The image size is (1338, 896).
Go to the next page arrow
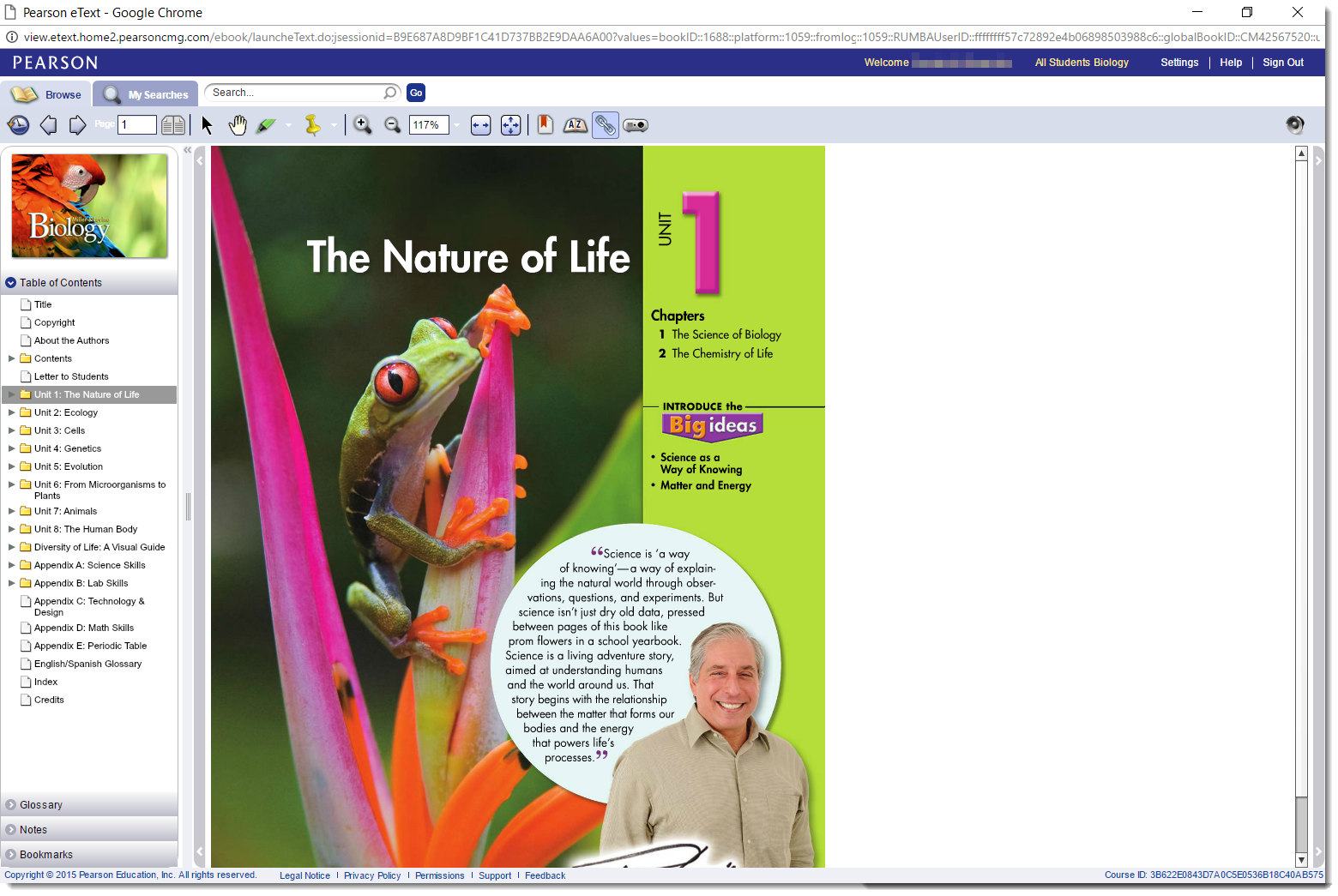pos(77,125)
